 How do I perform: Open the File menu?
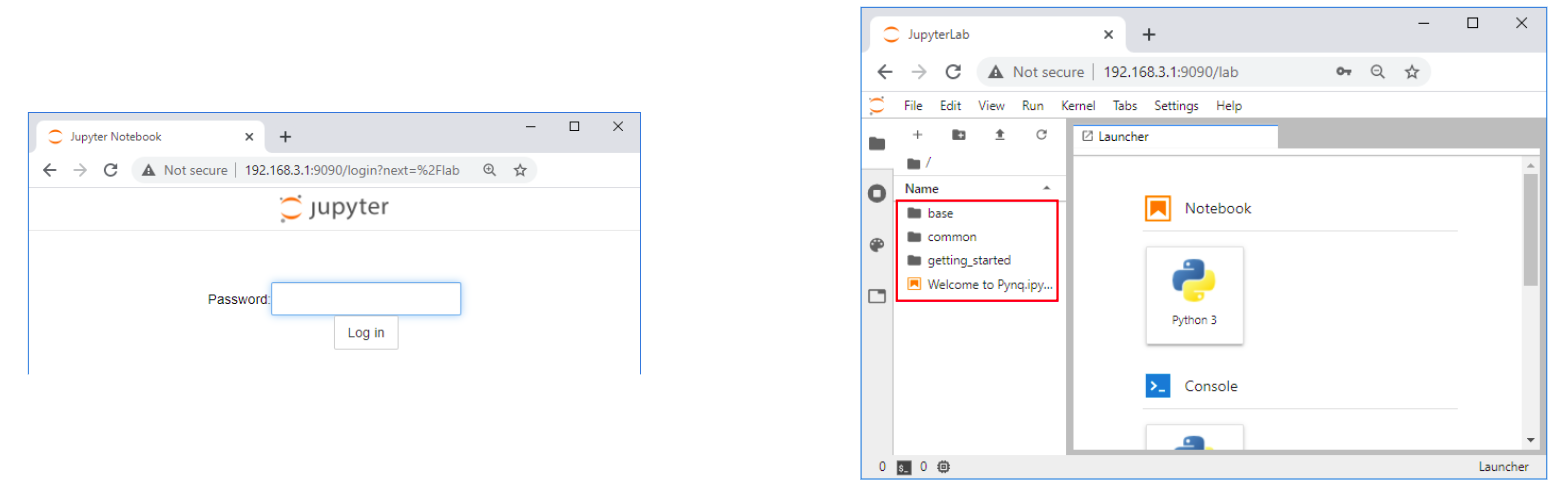click(x=913, y=105)
